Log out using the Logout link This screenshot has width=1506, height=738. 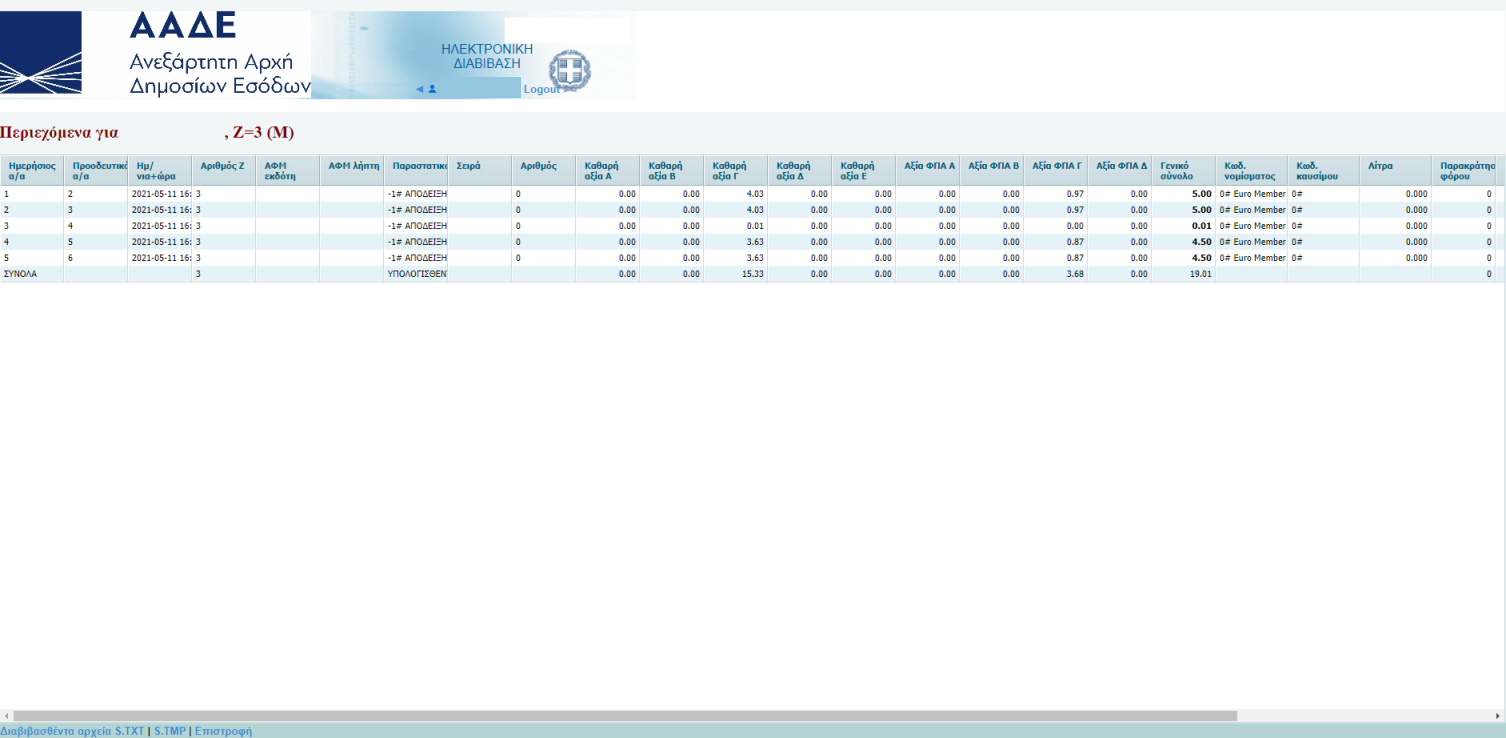point(541,89)
